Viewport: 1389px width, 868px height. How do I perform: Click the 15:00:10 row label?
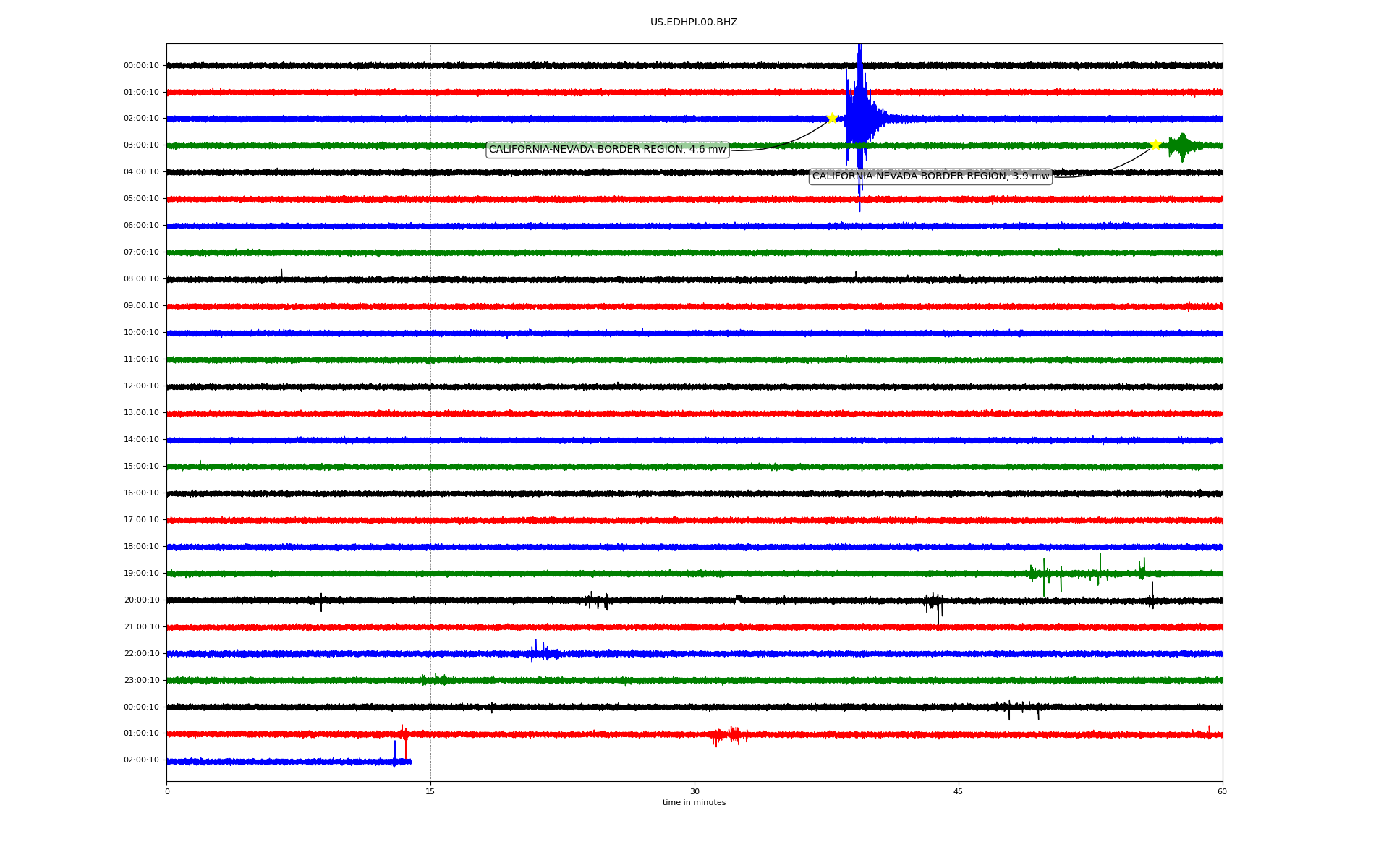(141, 466)
